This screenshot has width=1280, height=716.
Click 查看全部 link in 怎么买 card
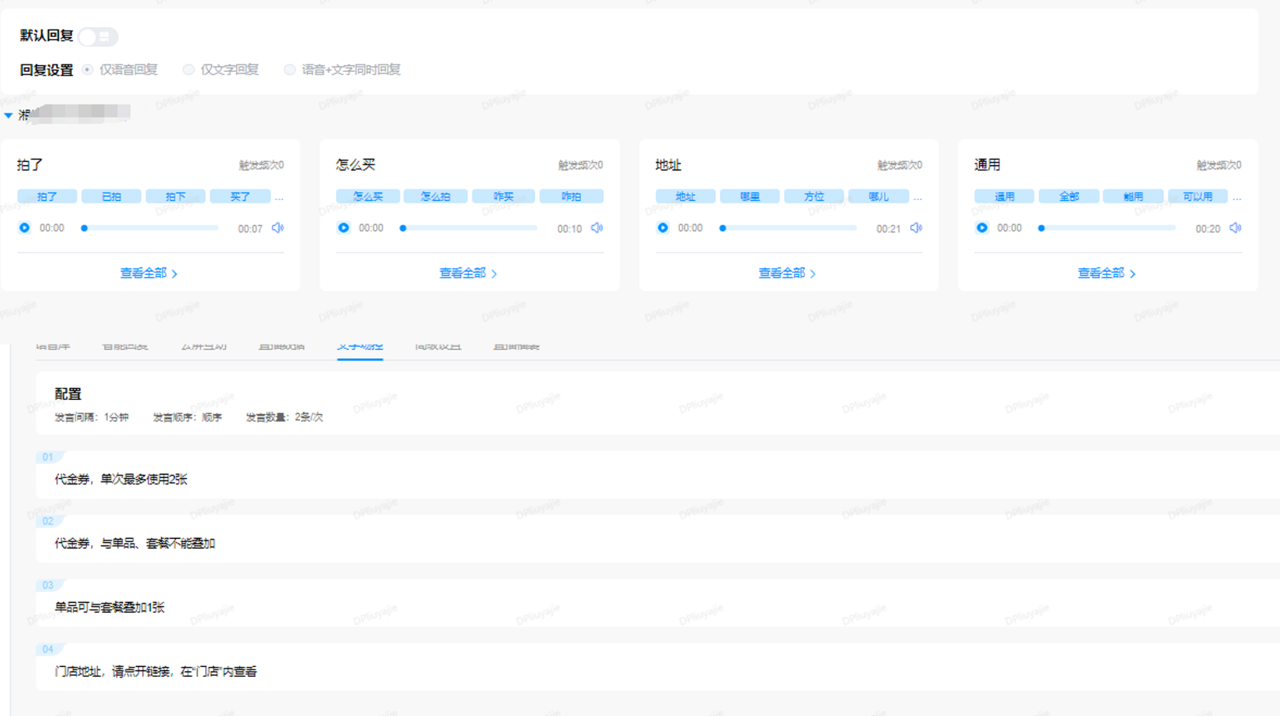pos(468,273)
